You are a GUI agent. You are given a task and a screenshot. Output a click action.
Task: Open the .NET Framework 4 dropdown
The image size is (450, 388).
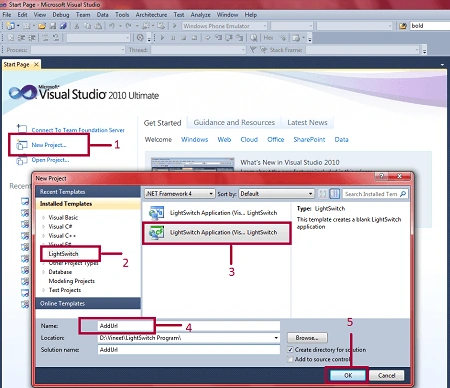(x=179, y=194)
